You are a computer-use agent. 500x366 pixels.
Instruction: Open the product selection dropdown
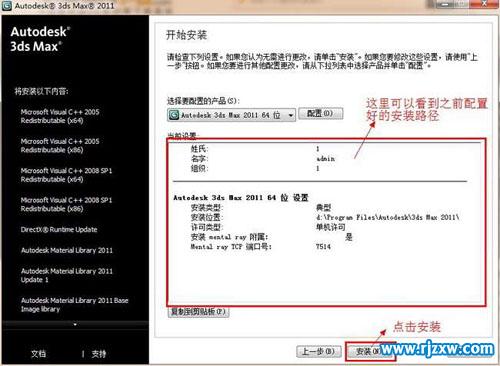231,115
